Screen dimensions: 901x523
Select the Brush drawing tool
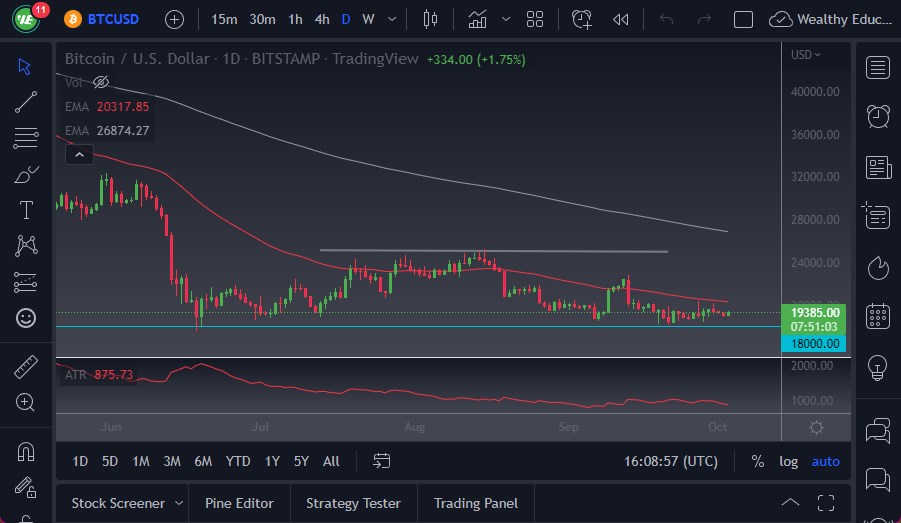click(26, 174)
